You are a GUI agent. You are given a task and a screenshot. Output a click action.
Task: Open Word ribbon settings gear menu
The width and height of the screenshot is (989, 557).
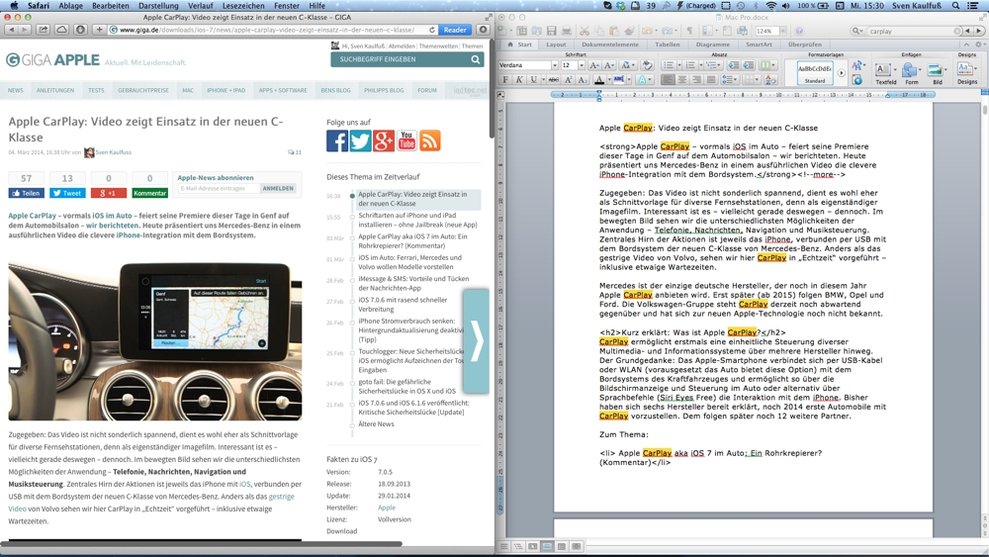click(x=980, y=45)
